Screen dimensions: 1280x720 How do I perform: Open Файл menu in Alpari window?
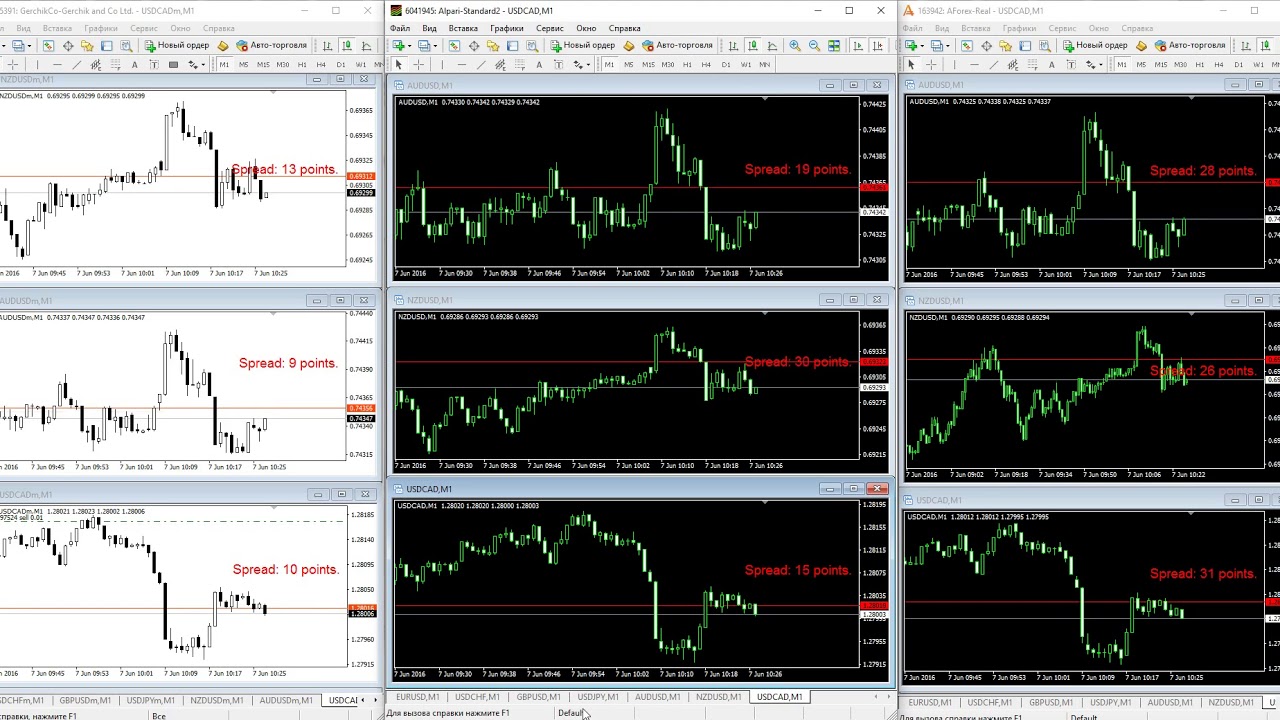click(x=400, y=28)
